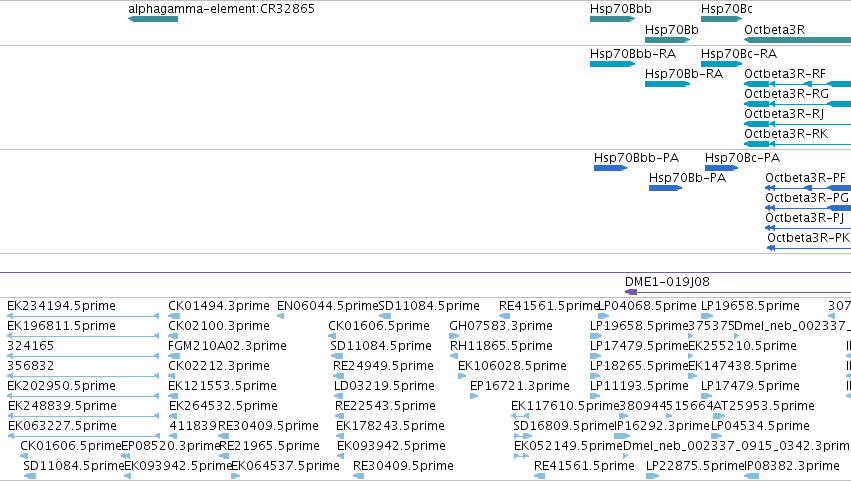
Task: Click the GH07583.3prime EST label
Action: (501, 326)
